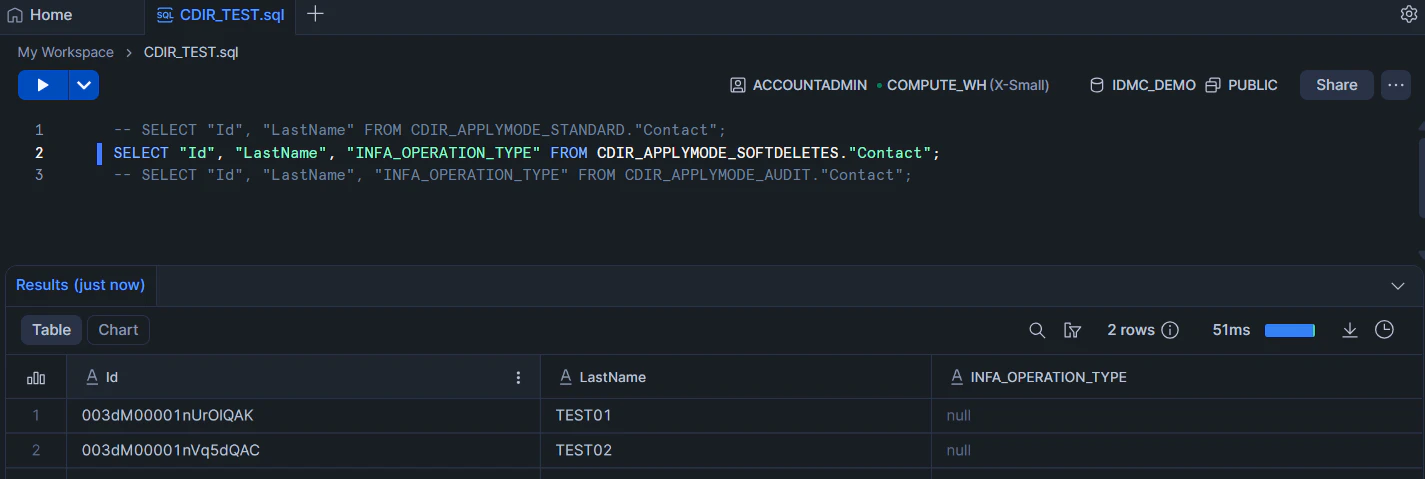Open the more options ellipsis button
Screen dimensions: 1425x479
pyautogui.click(x=1395, y=85)
